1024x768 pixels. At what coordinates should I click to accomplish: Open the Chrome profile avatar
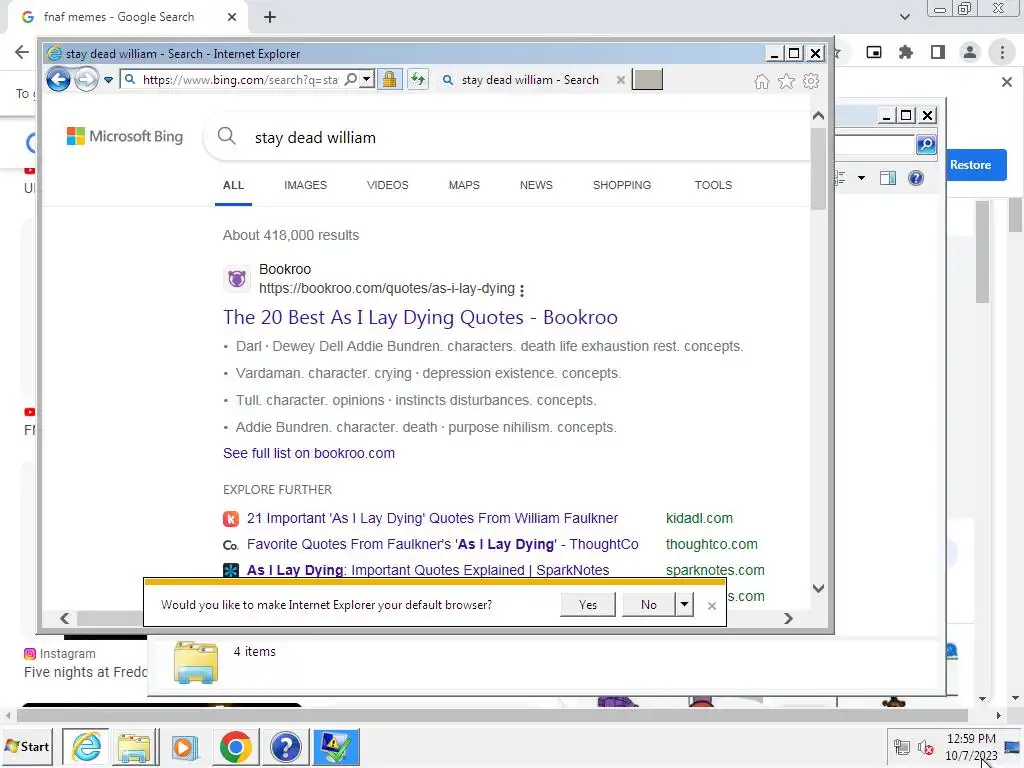tap(970, 52)
